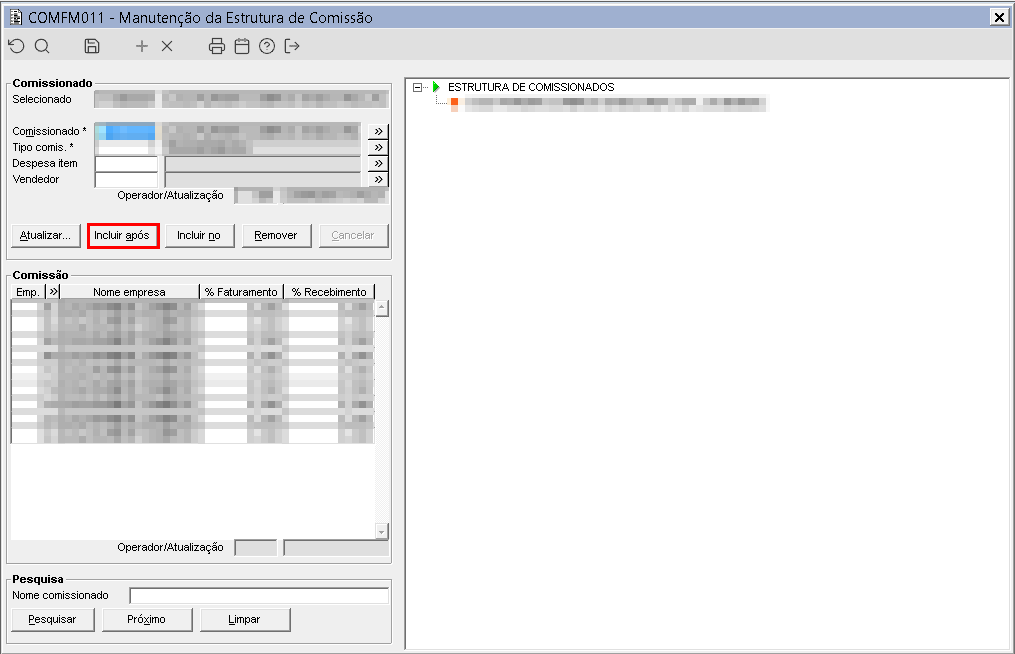
Task: Focus the Nome comissionado search field
Action: 259,596
